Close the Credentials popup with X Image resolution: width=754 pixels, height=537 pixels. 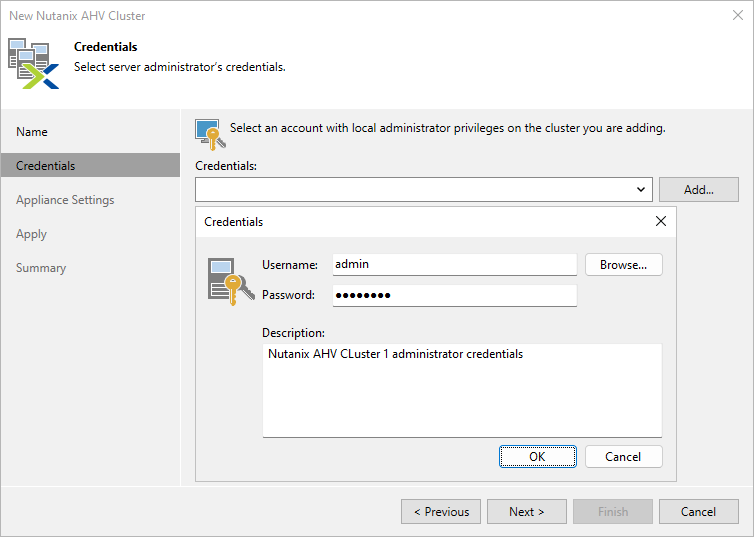(x=660, y=221)
